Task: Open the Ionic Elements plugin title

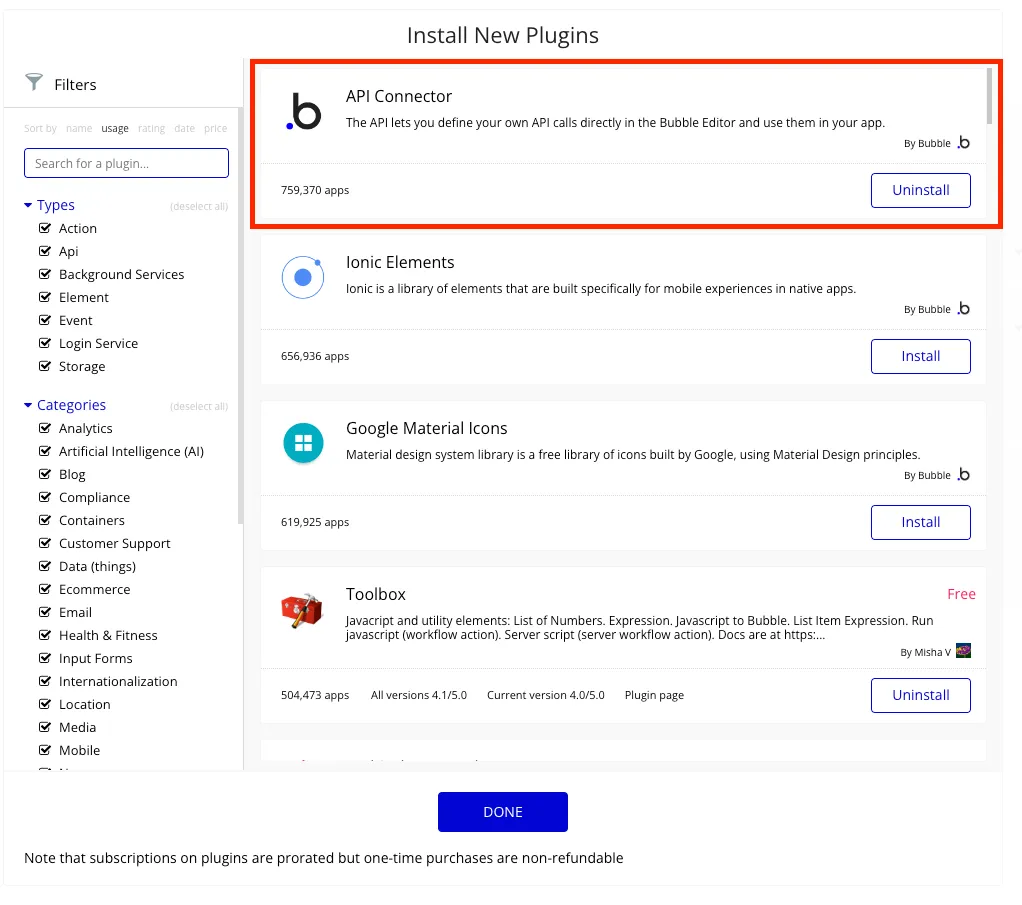Action: click(400, 262)
